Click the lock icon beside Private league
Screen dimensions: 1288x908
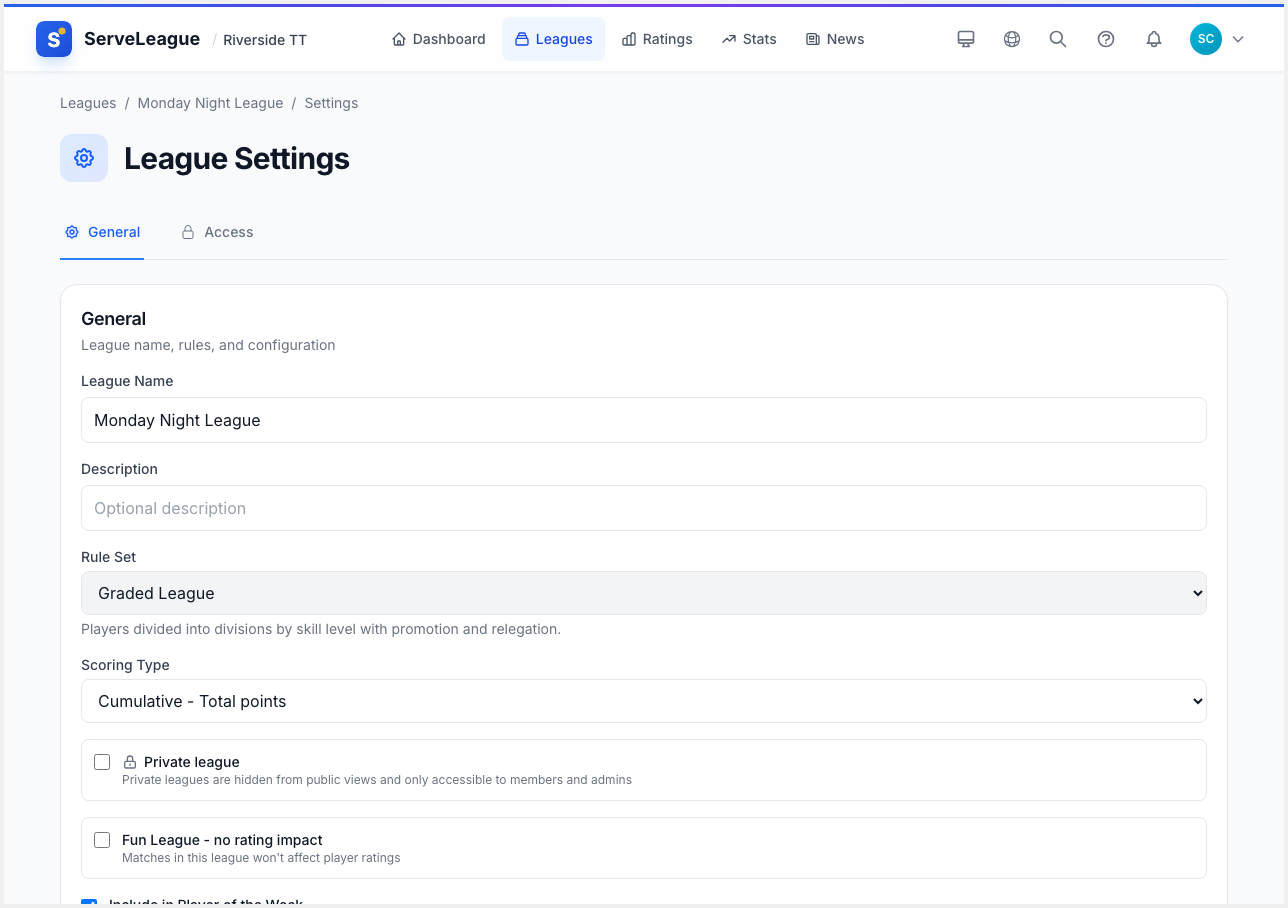130,762
